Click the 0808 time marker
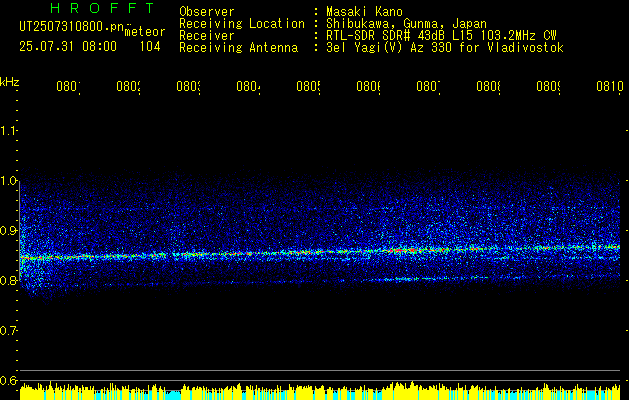The height and width of the screenshot is (400, 629). [489, 87]
